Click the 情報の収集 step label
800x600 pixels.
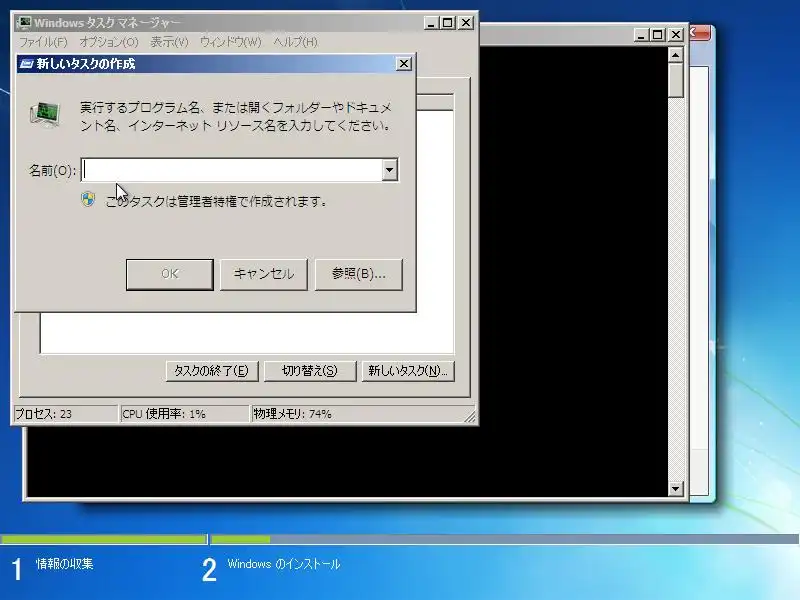[65, 564]
